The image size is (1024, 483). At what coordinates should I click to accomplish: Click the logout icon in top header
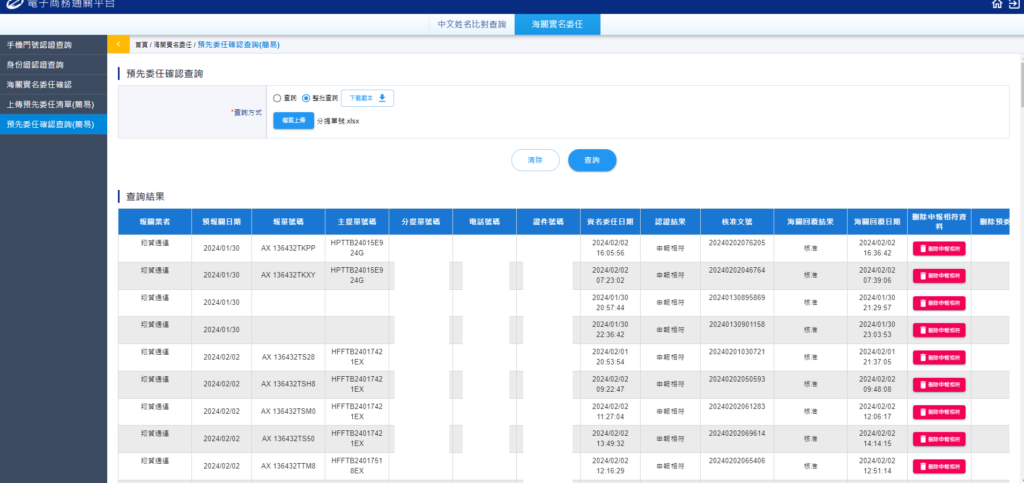1014,5
